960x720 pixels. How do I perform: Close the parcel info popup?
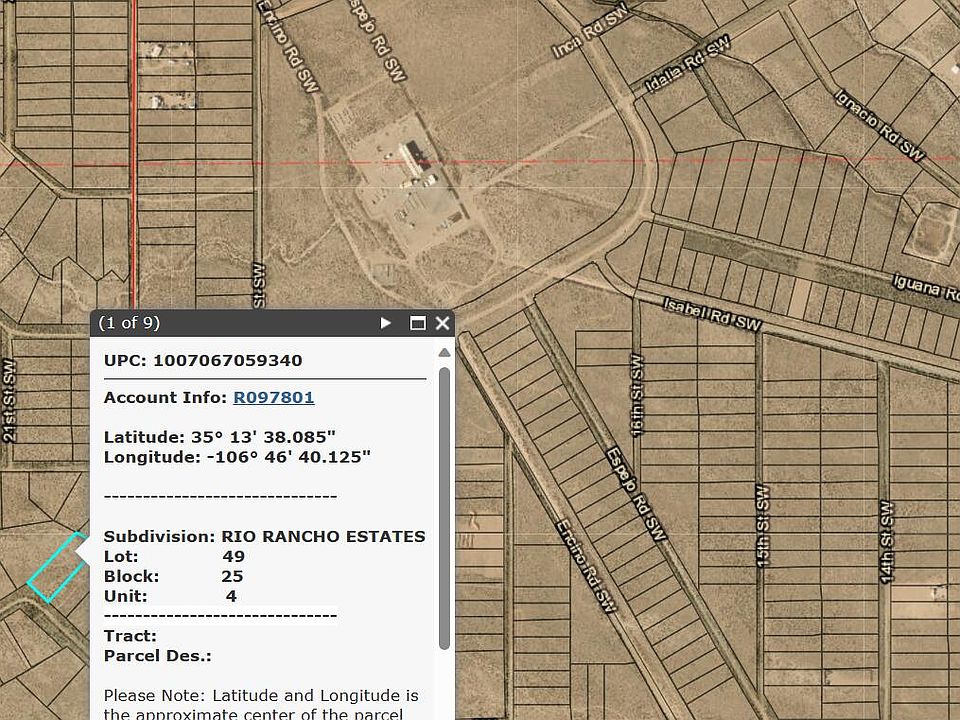pyautogui.click(x=442, y=323)
